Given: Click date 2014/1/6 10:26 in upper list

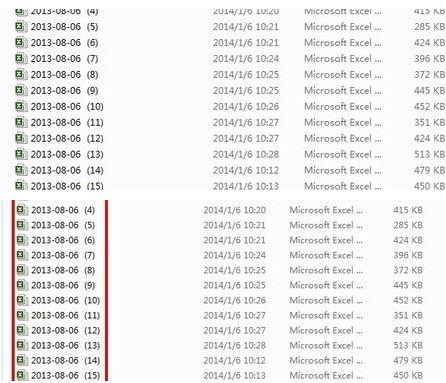Looking at the screenshot, I should coord(246,107).
